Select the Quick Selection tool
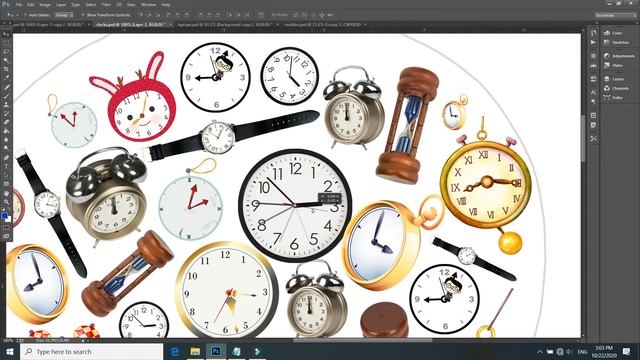 tap(6, 60)
